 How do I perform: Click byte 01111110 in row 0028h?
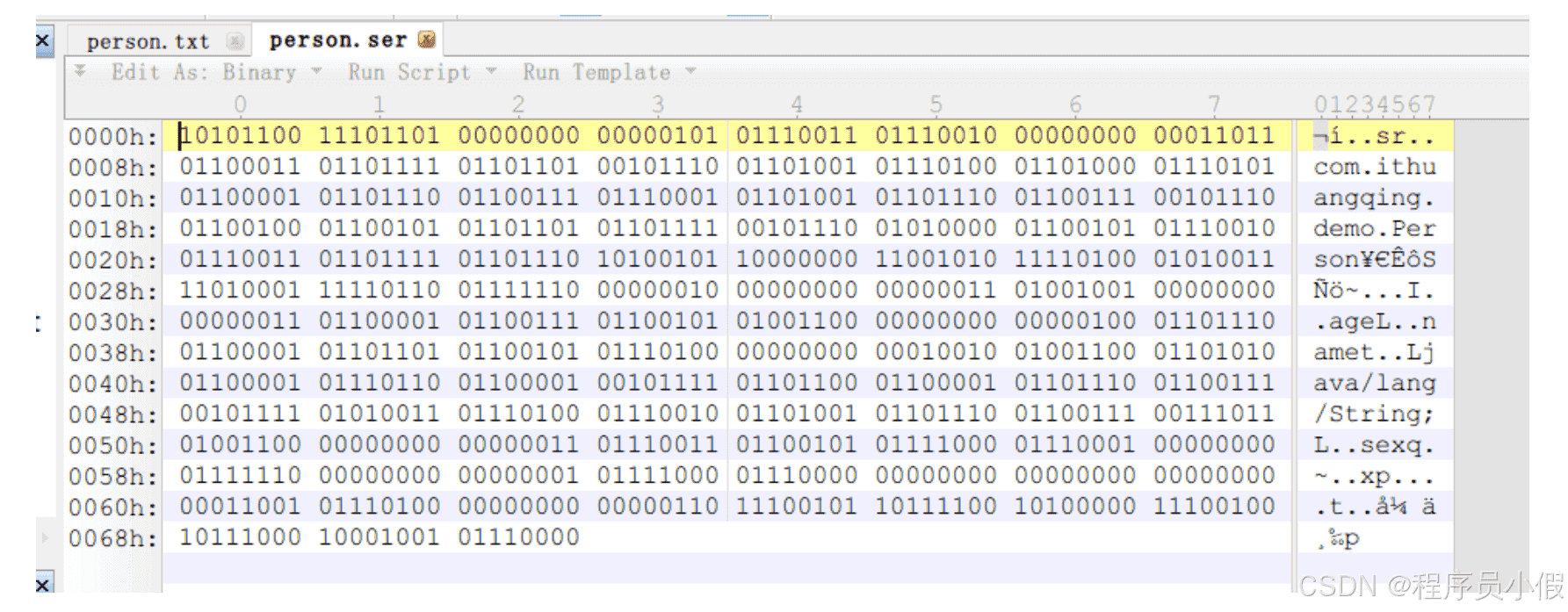[518, 290]
